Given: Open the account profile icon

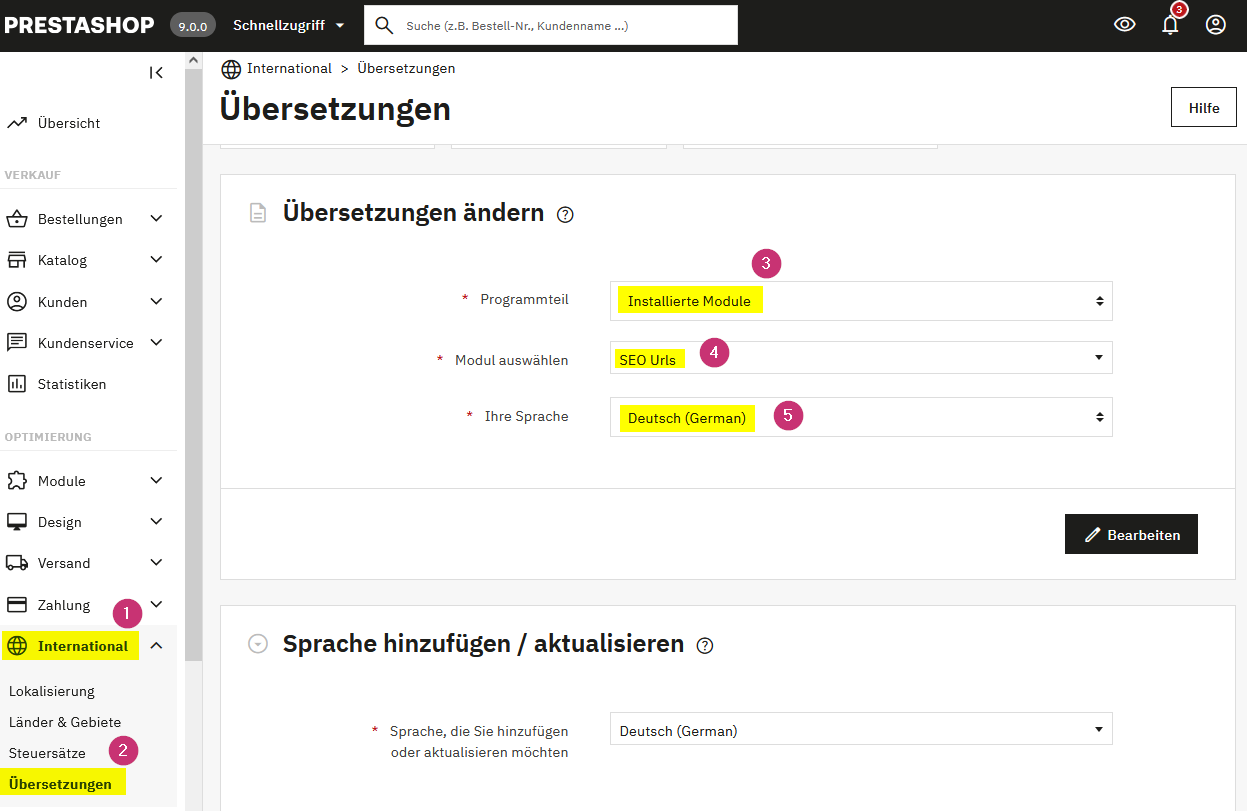Looking at the screenshot, I should pyautogui.click(x=1215, y=24).
